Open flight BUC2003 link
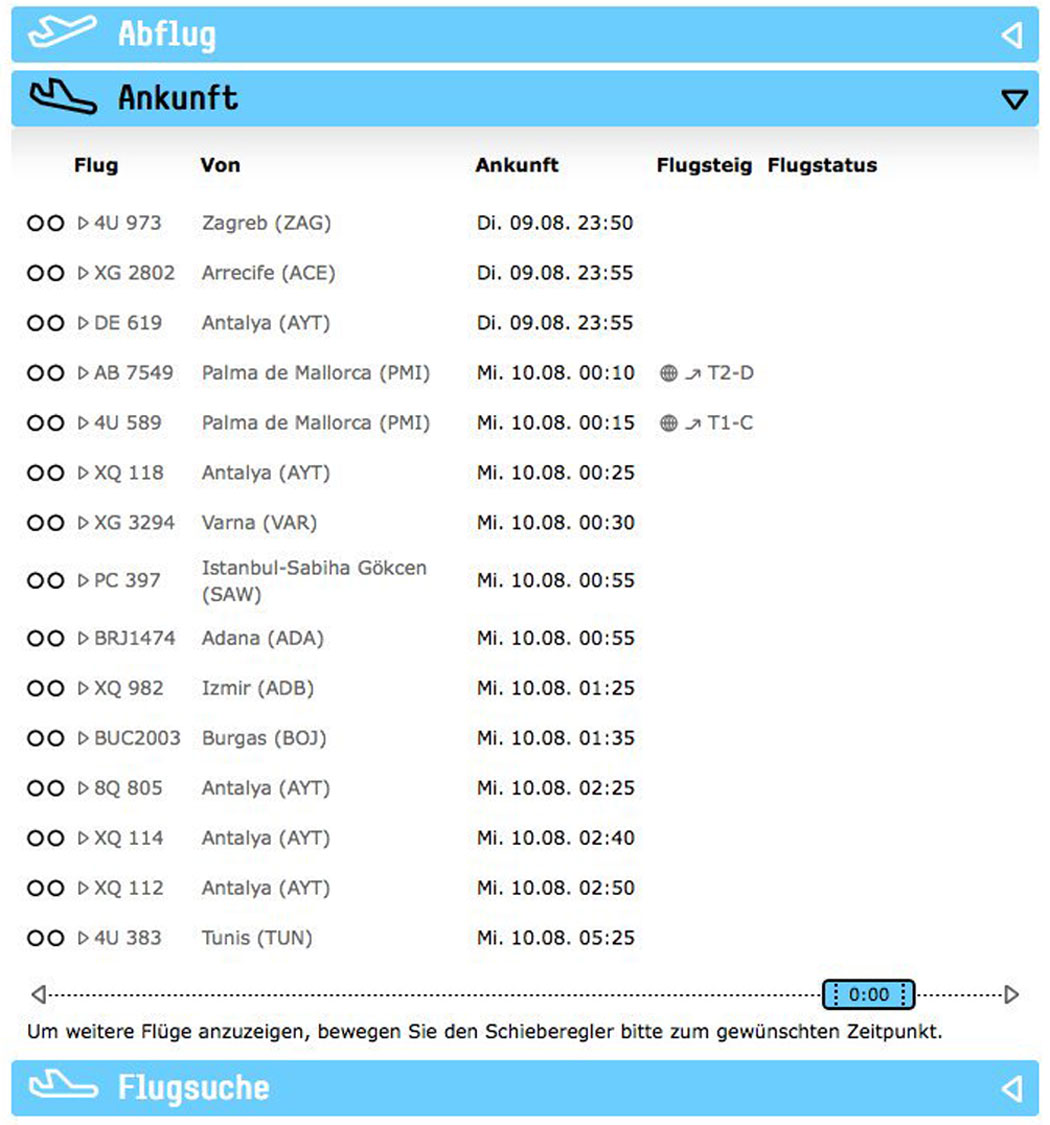The width and height of the screenshot is (1050, 1125). [x=138, y=738]
